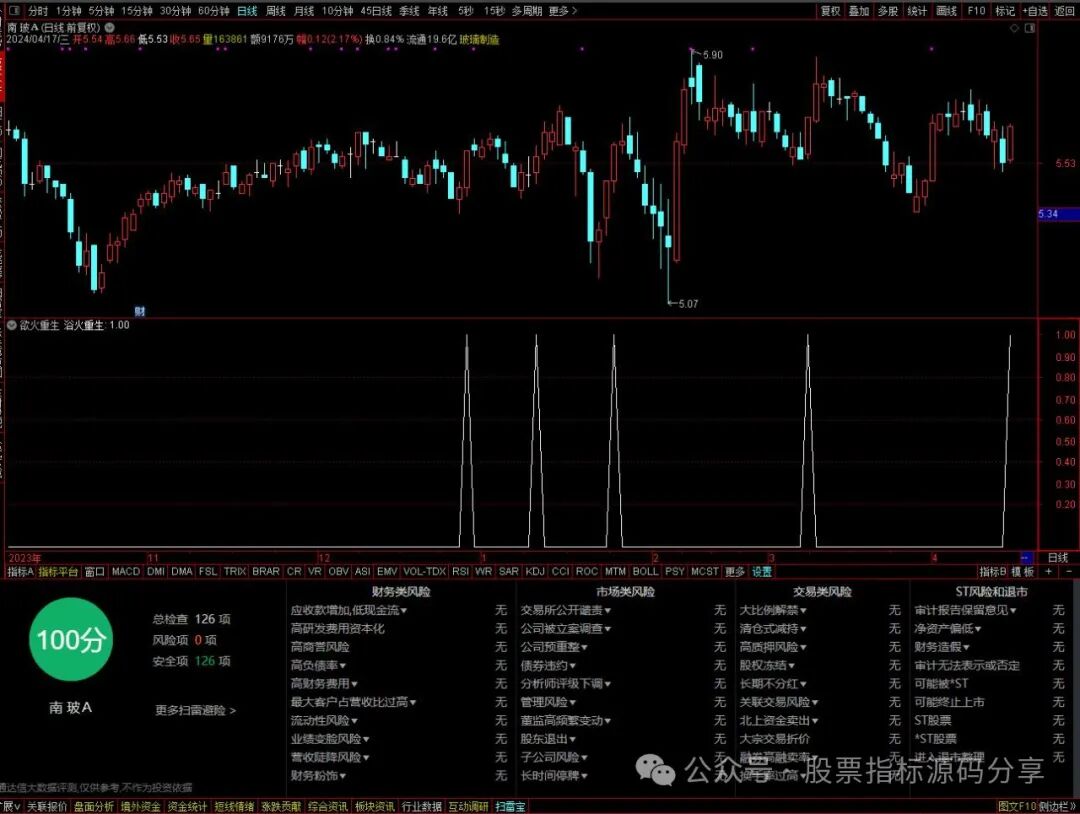Click the 统计 statistics button

click(917, 11)
